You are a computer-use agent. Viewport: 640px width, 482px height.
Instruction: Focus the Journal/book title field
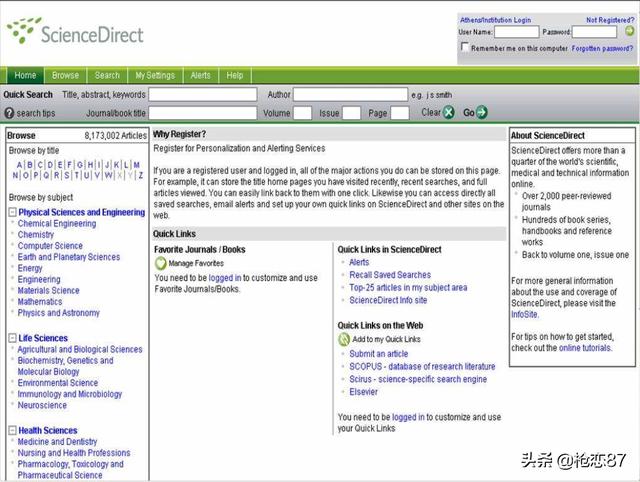203,113
